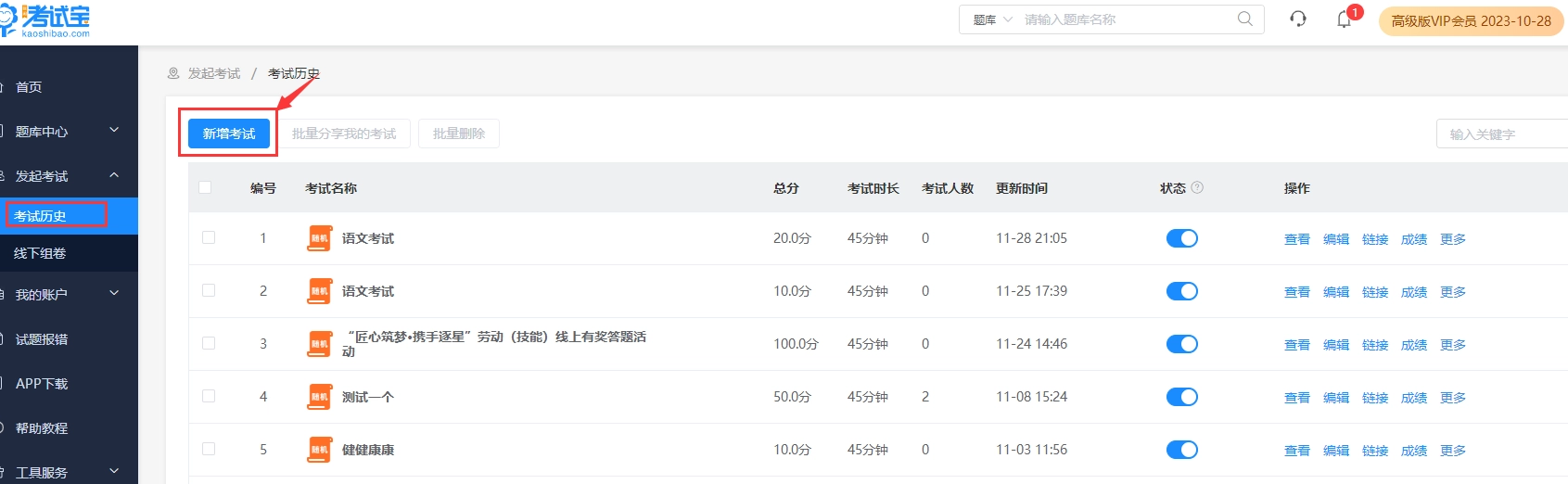
Task: Check the checkbox for exam row 3
Action: click(209, 343)
